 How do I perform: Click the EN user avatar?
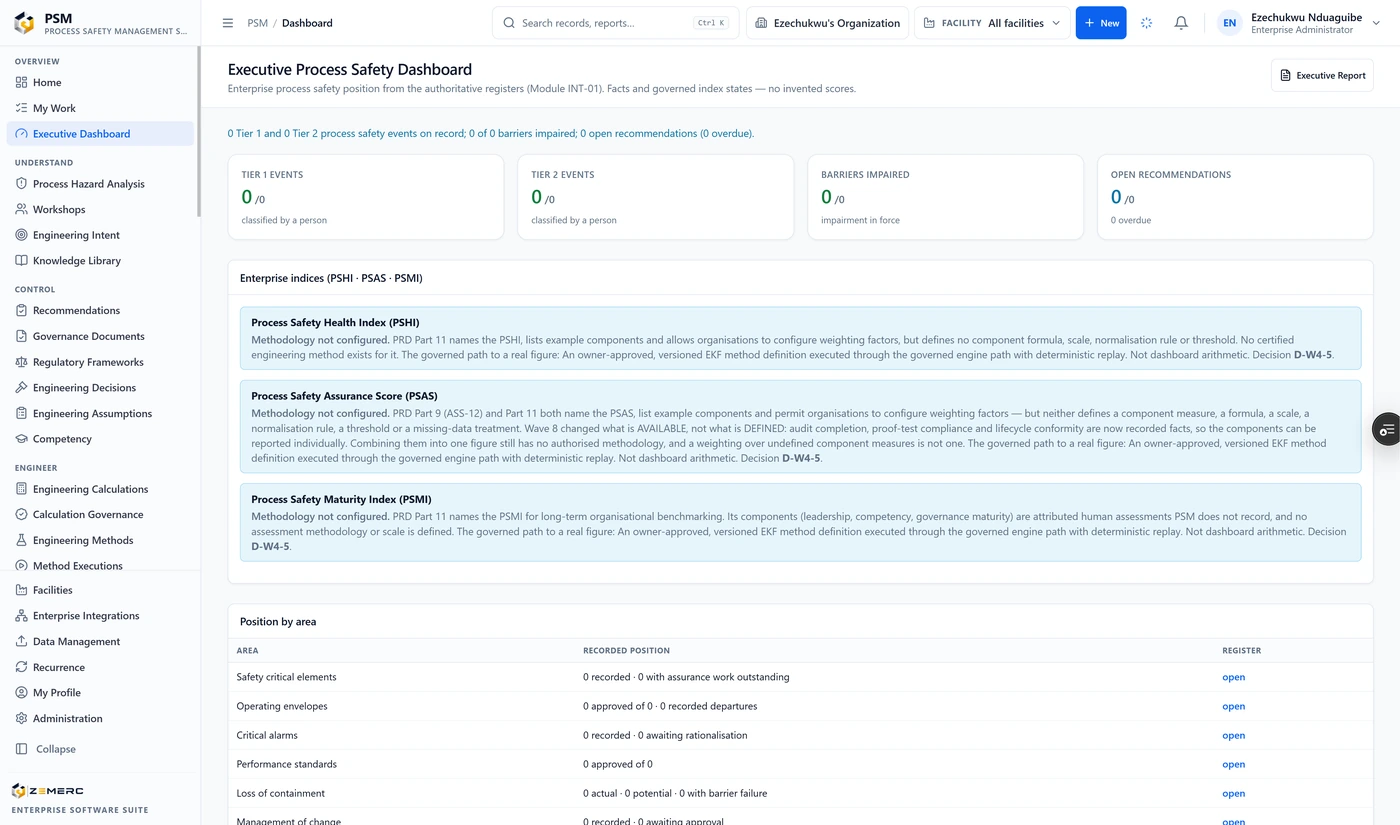tap(1230, 23)
